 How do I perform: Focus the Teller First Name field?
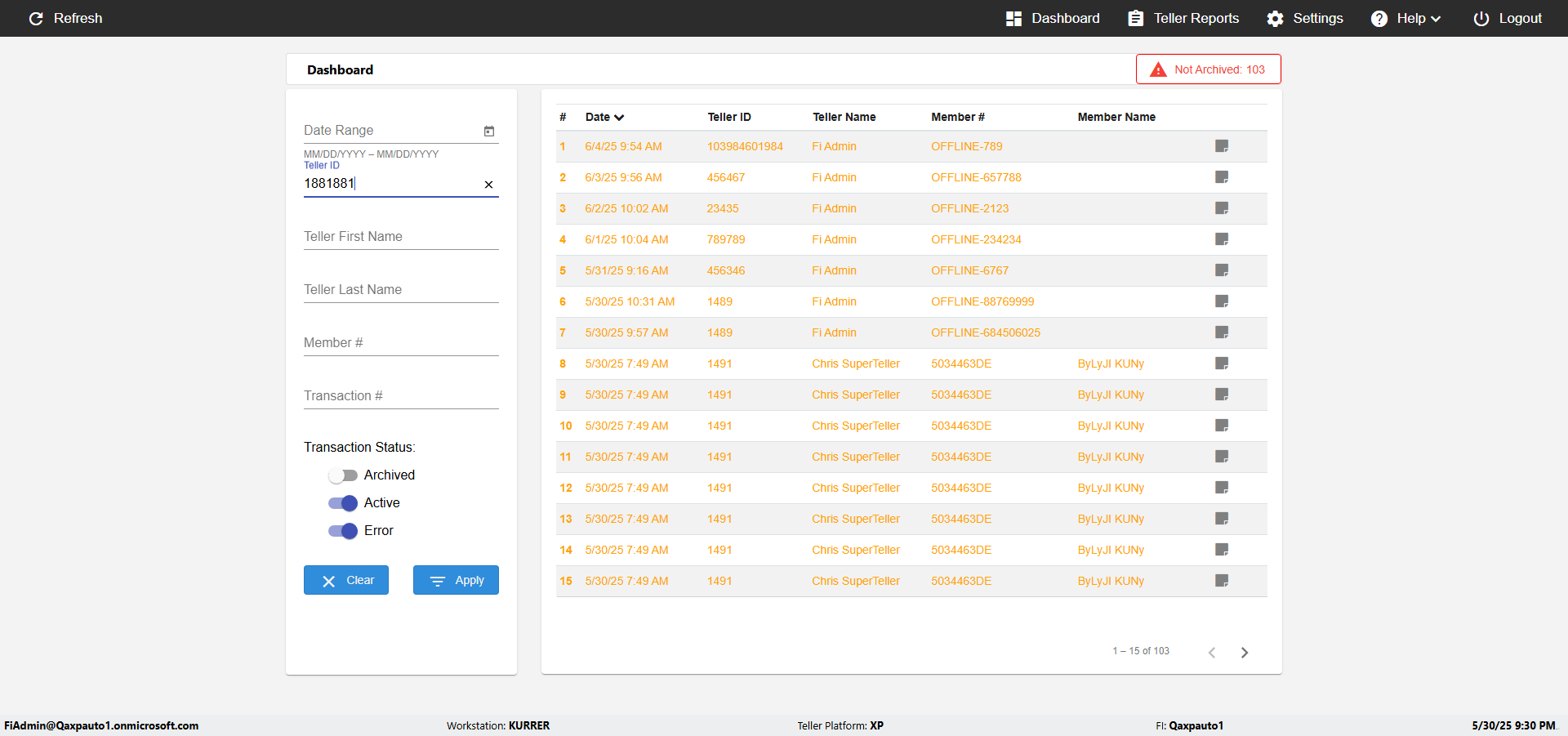point(401,236)
